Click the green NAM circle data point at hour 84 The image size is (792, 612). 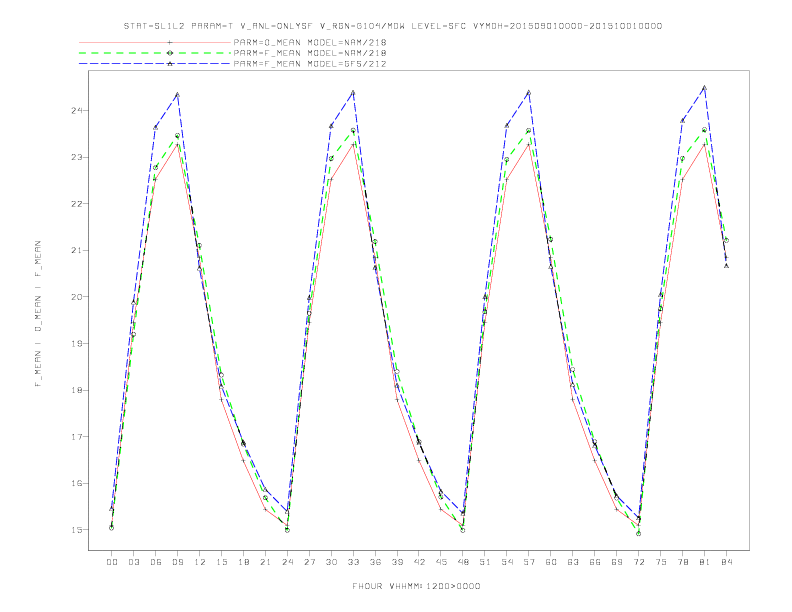[726, 240]
